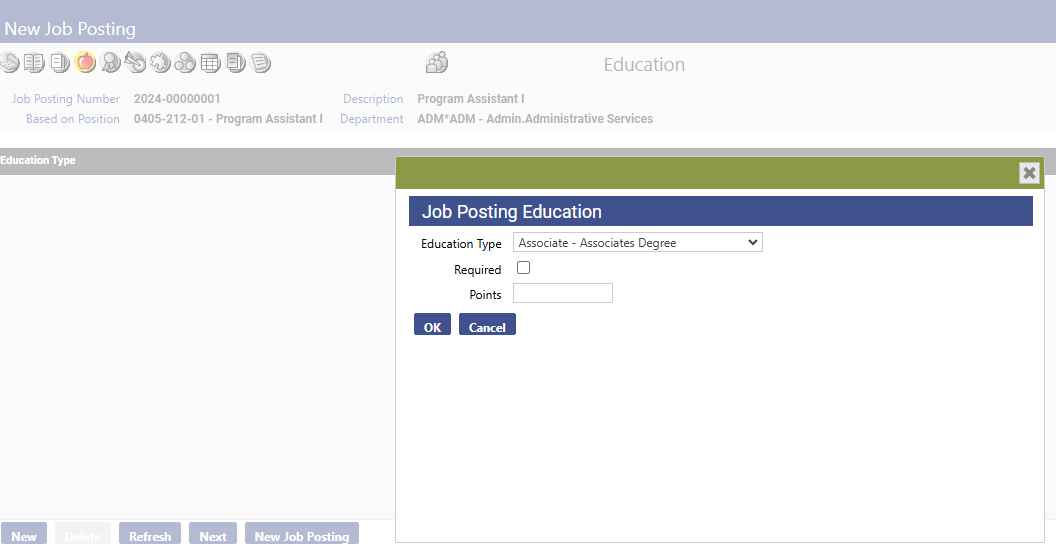The width and height of the screenshot is (1056, 556).
Task: Close the Job Posting Education dialog
Action: click(x=1029, y=173)
